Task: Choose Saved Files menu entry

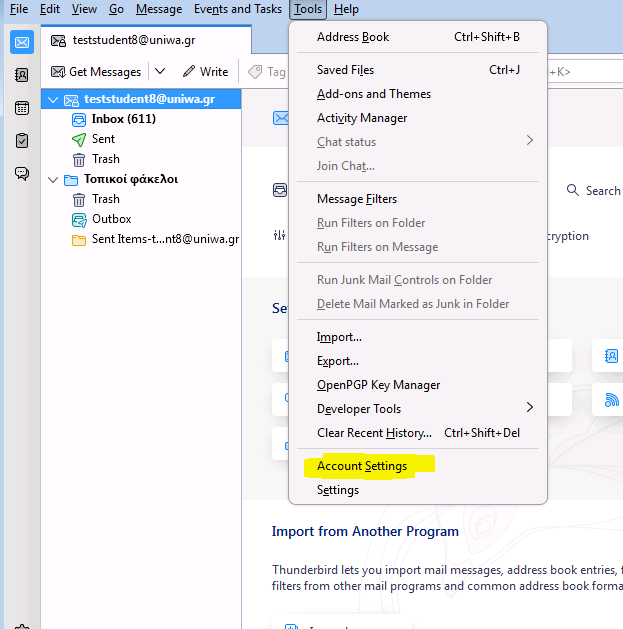Action: pos(418,70)
